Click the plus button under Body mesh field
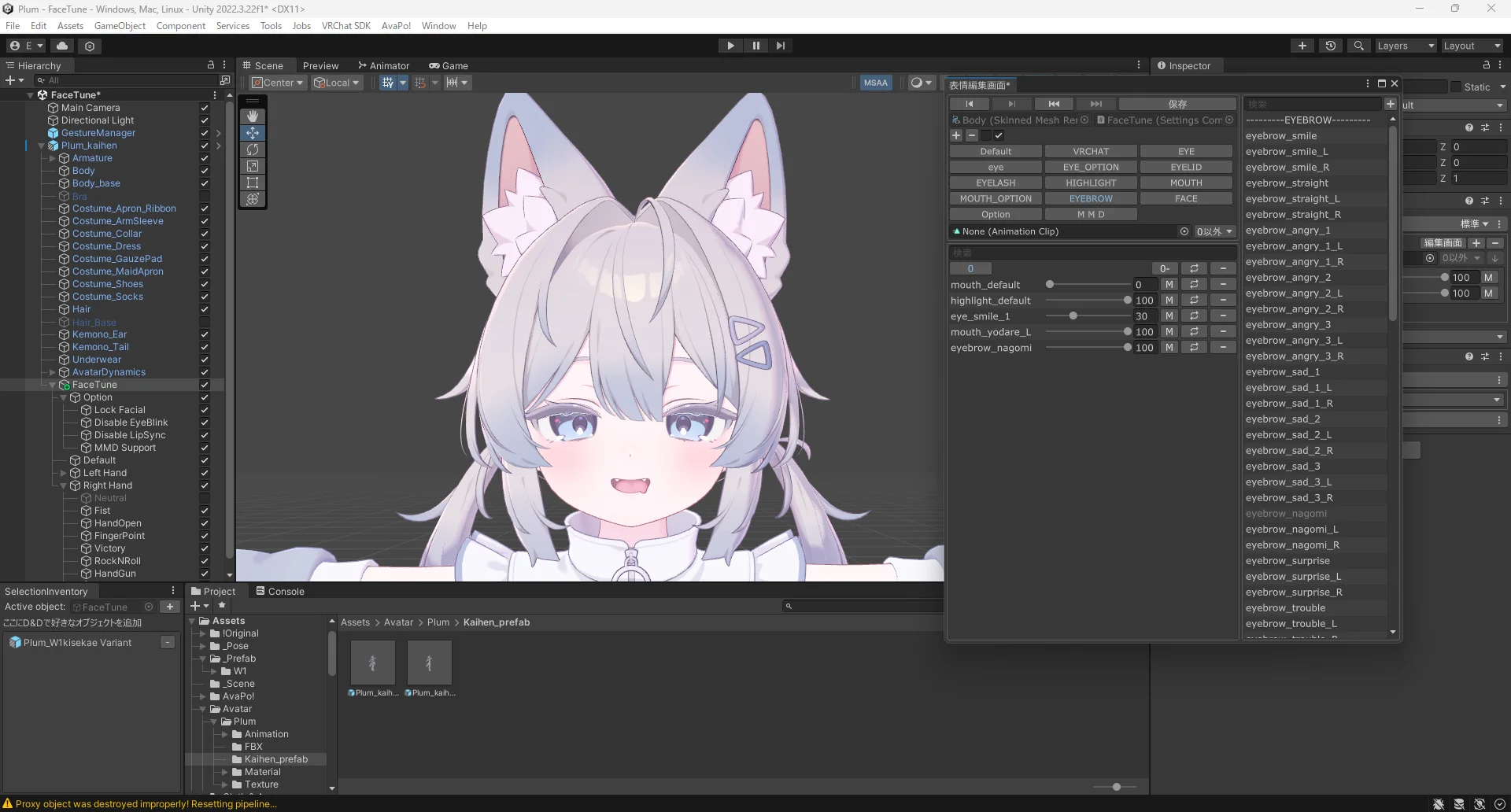Screen dimensions: 1511x812 956,135
